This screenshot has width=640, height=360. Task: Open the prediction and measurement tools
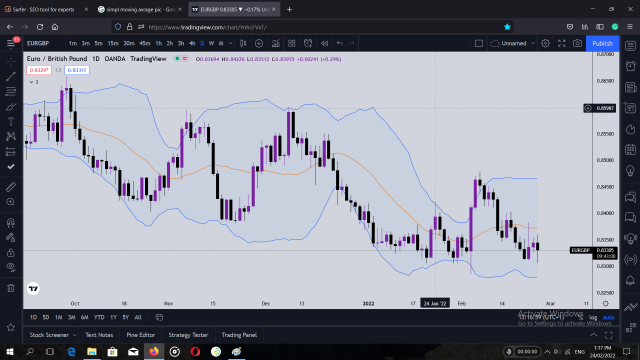11,152
